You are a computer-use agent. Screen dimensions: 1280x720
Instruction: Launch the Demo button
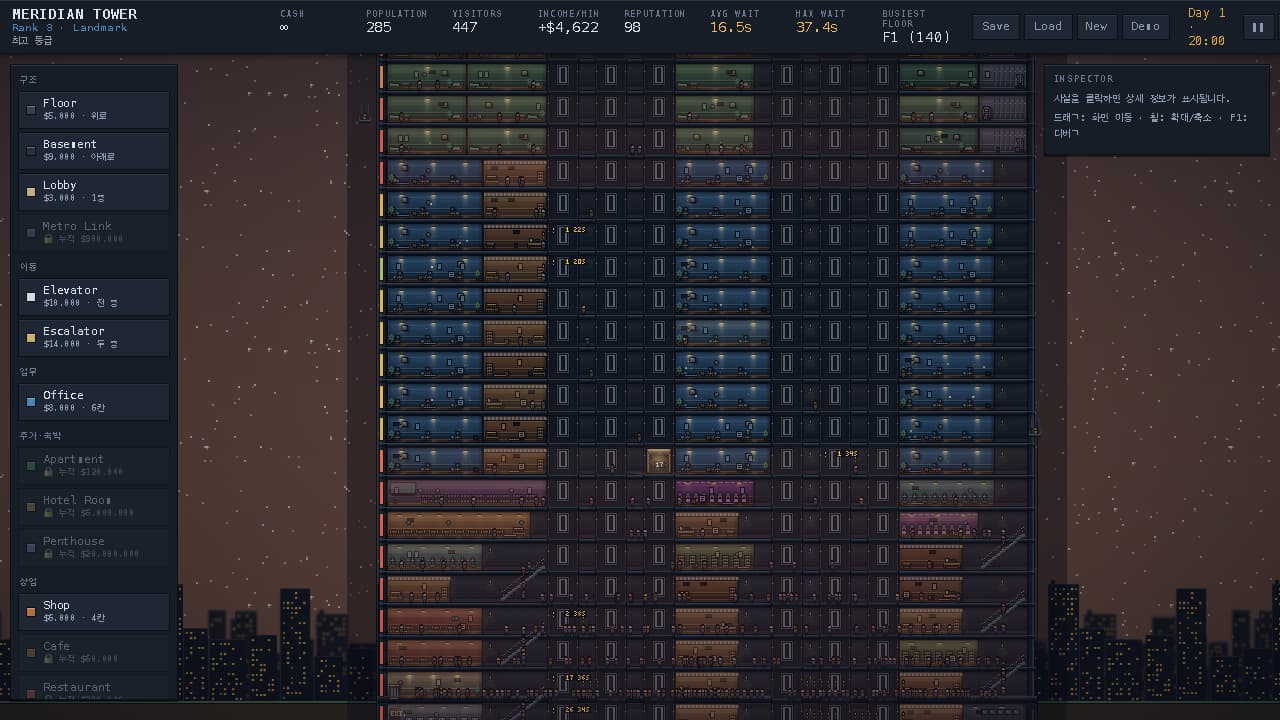coord(1146,27)
